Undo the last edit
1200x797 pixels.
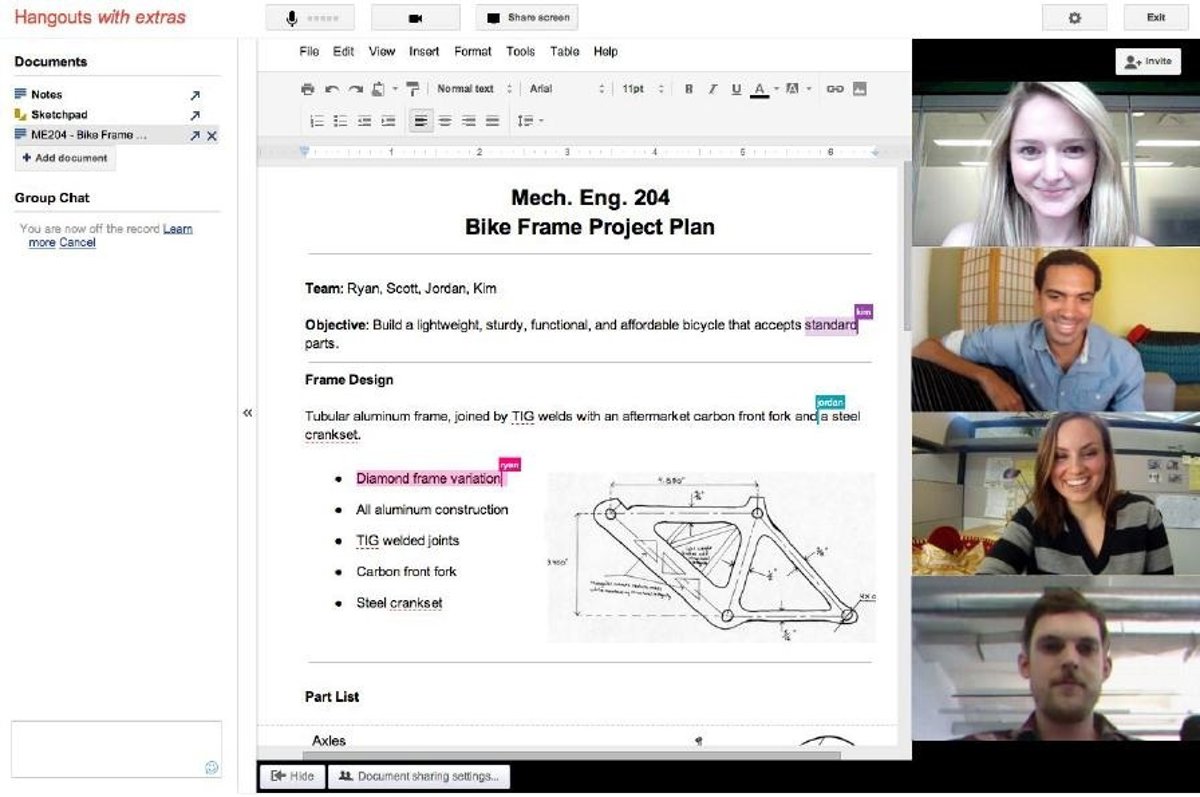point(332,89)
